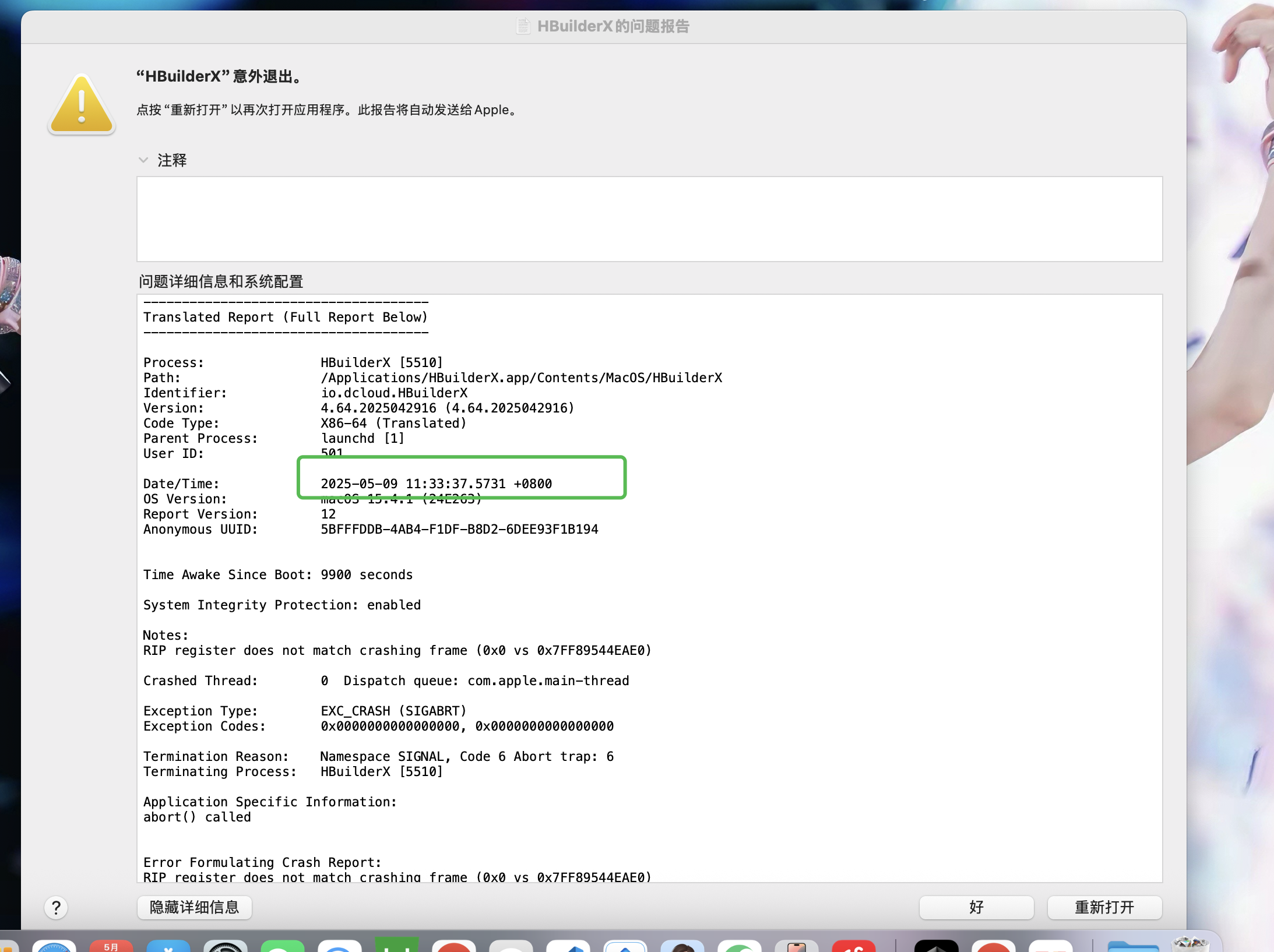The image size is (1274, 952).
Task: Click the 好 button
Action: [976, 907]
